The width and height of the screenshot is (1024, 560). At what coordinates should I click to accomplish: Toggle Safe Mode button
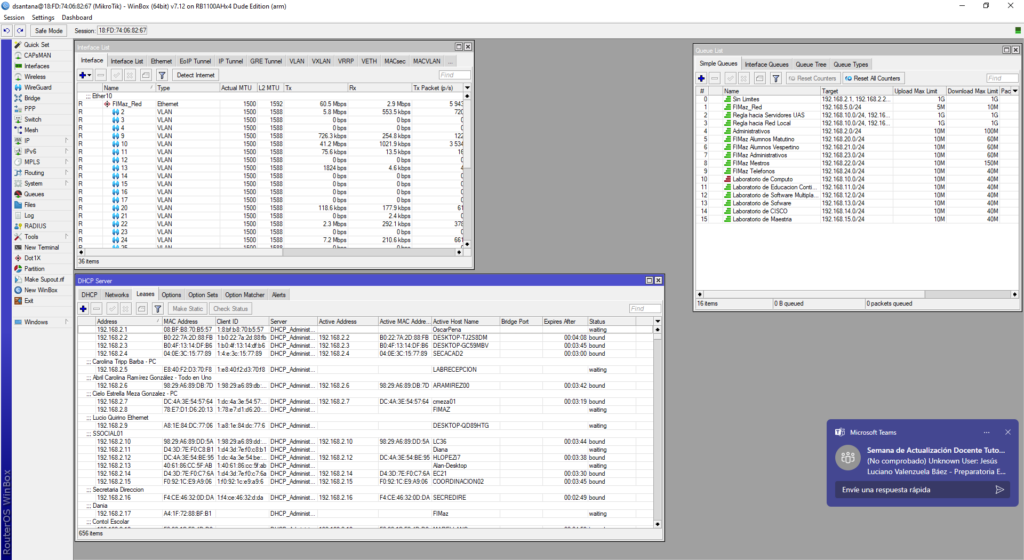[x=48, y=31]
